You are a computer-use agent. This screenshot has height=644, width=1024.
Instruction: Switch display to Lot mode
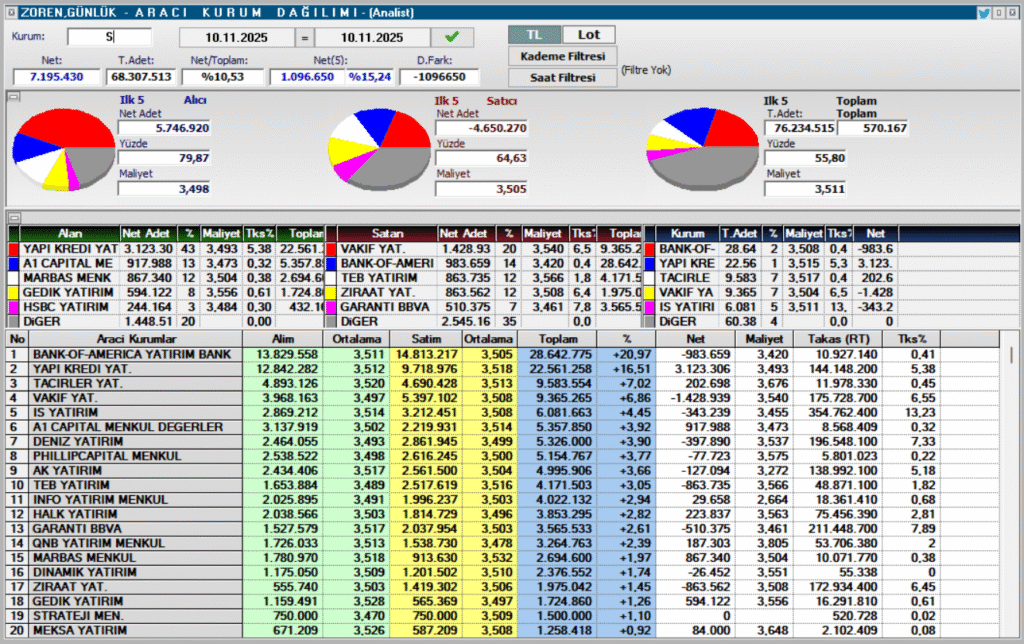[x=589, y=35]
